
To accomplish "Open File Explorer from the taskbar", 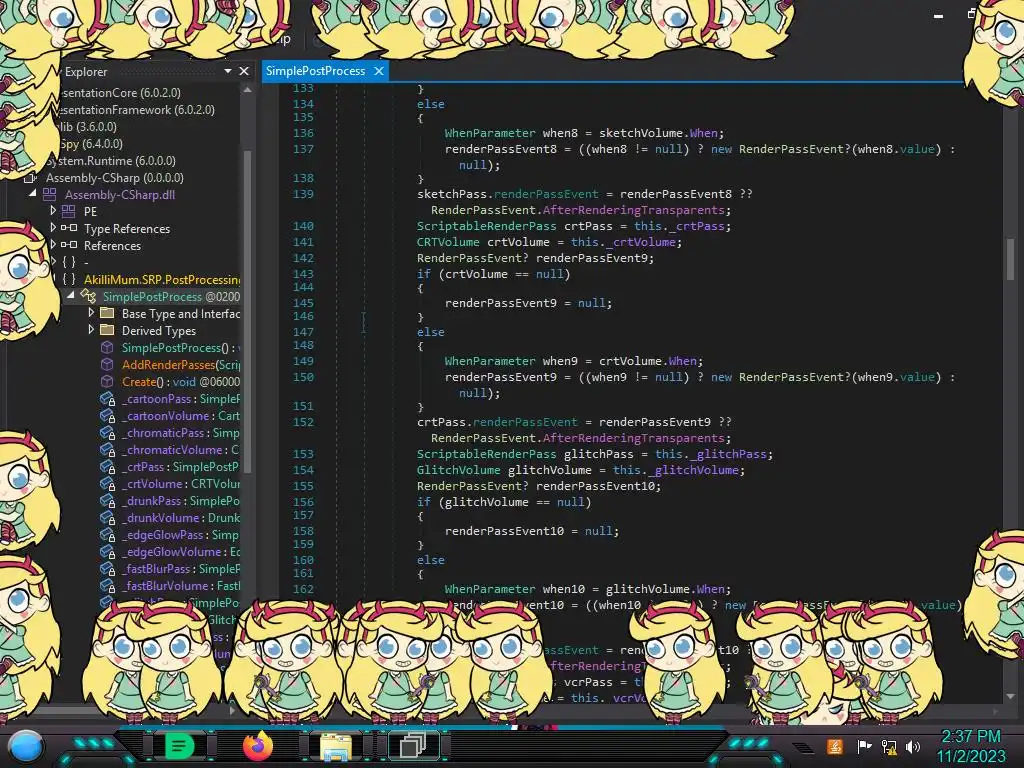I will point(336,746).
